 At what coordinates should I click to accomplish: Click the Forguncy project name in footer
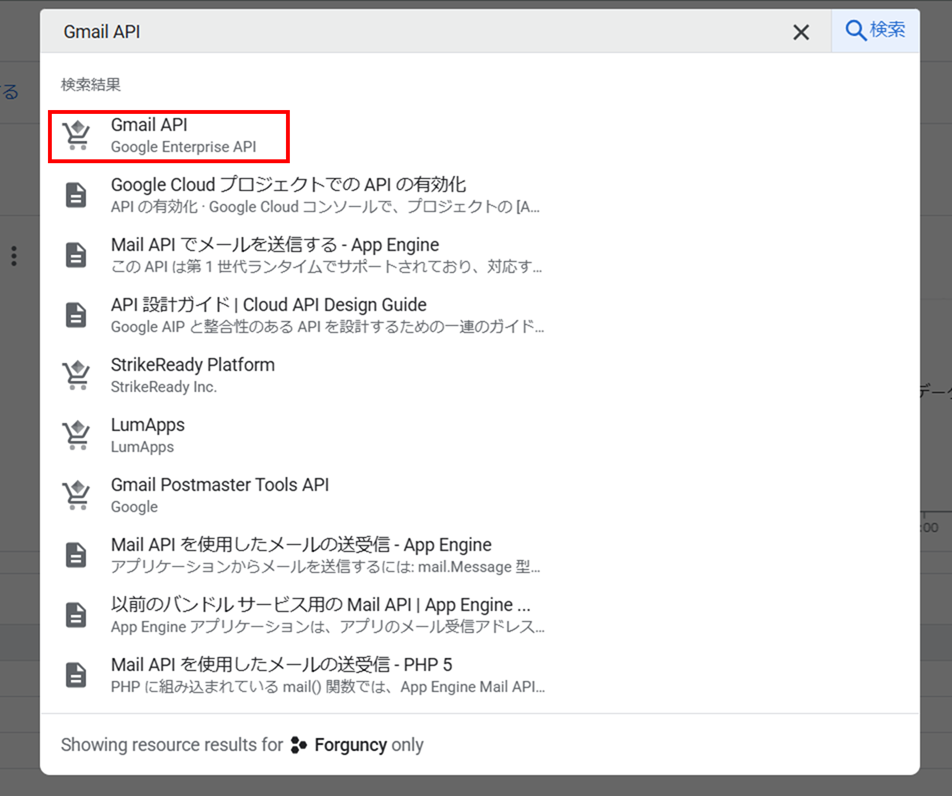tap(350, 745)
